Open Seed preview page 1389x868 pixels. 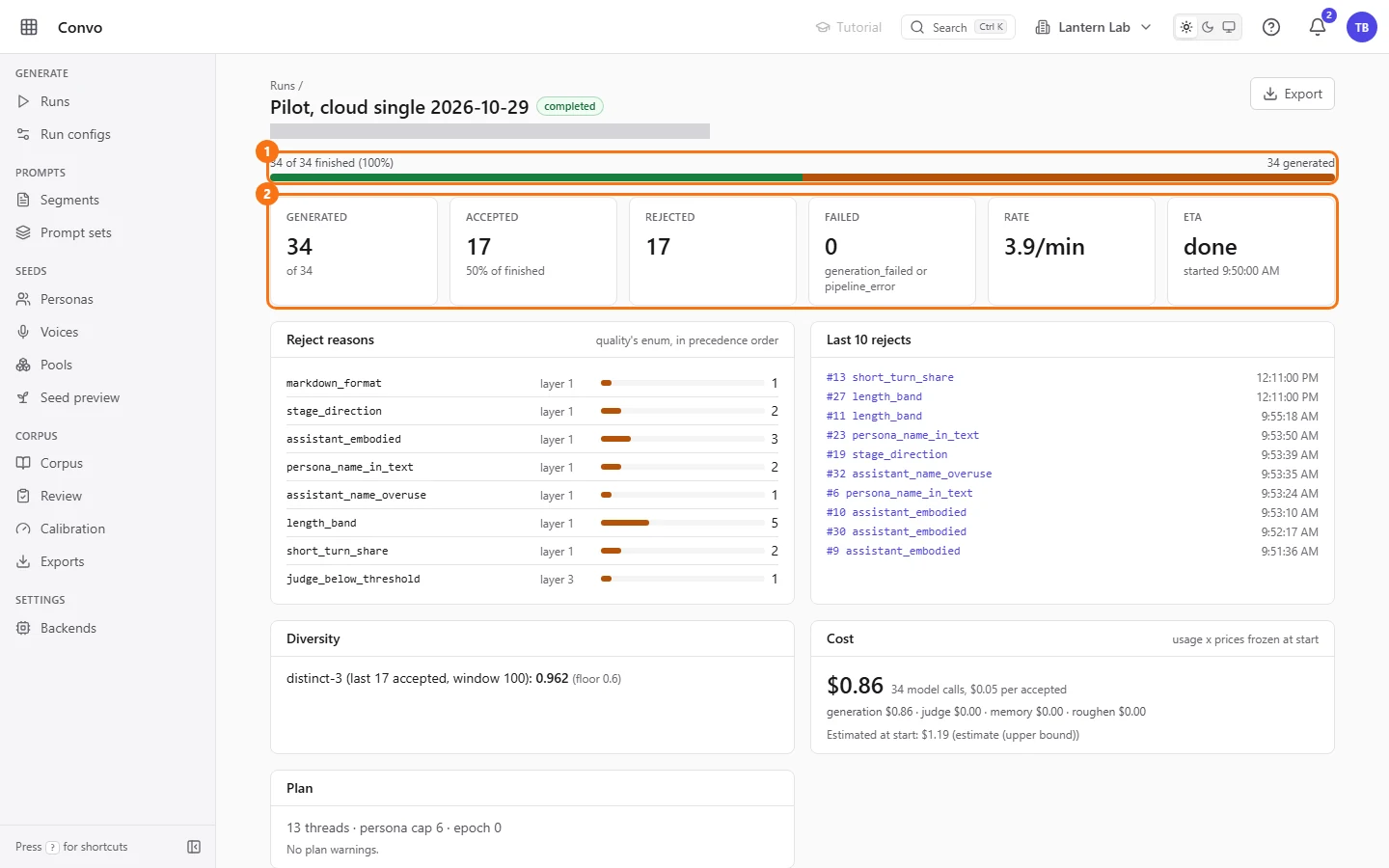tap(107, 397)
